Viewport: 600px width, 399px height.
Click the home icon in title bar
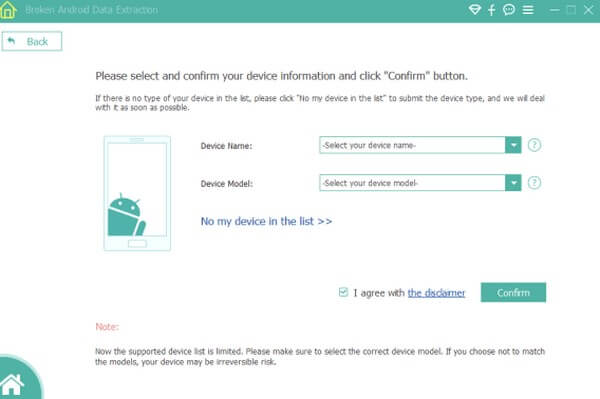(8, 10)
